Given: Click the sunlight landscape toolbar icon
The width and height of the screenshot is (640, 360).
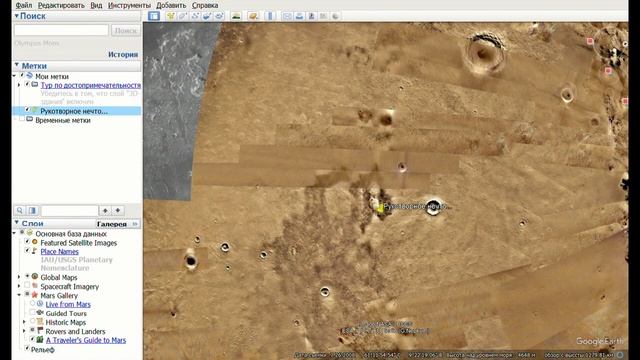Looking at the screenshot, I should point(236,16).
